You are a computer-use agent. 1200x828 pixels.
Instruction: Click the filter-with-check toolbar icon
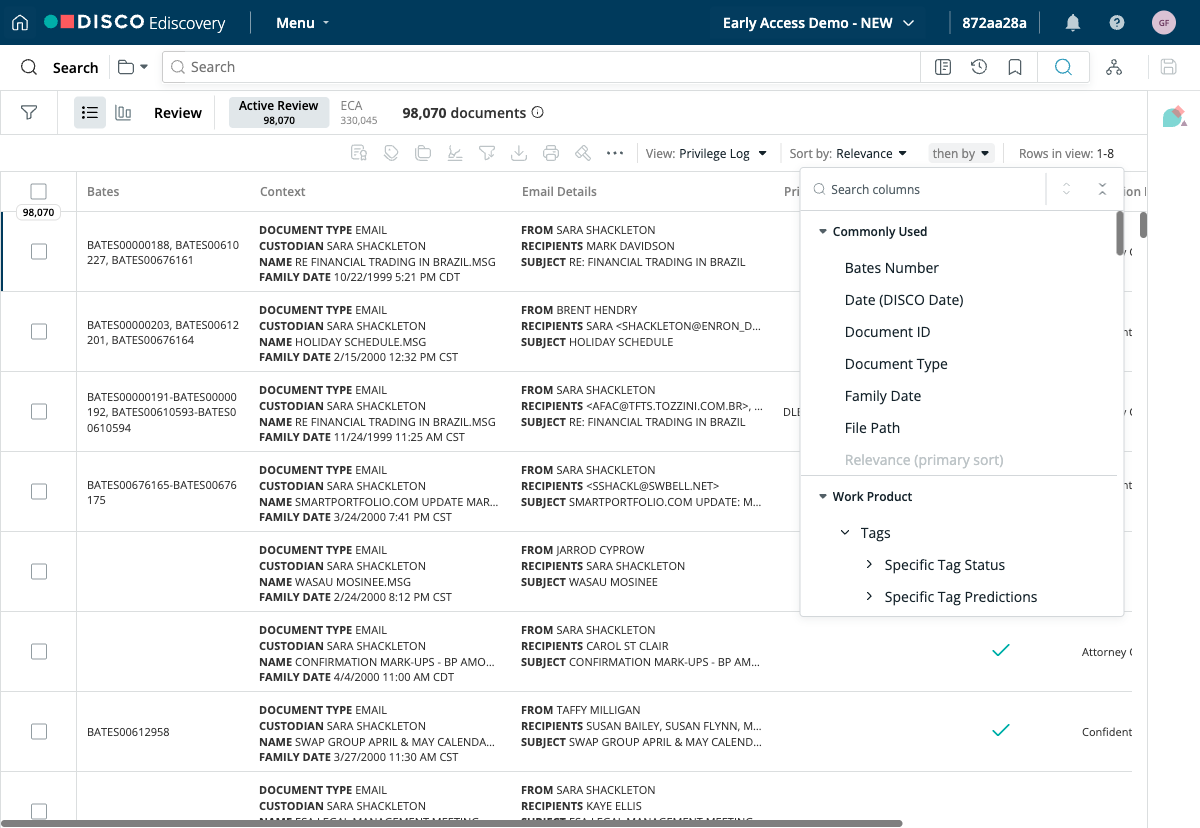tap(487, 153)
